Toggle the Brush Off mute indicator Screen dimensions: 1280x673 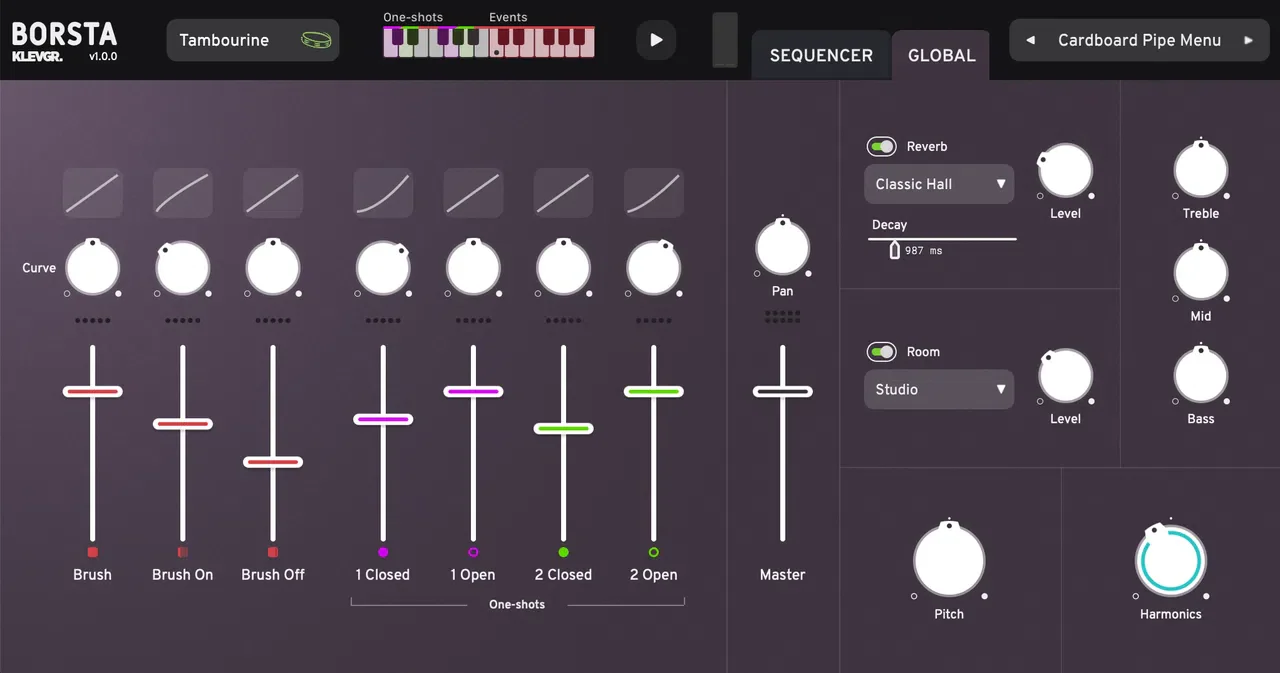(273, 552)
